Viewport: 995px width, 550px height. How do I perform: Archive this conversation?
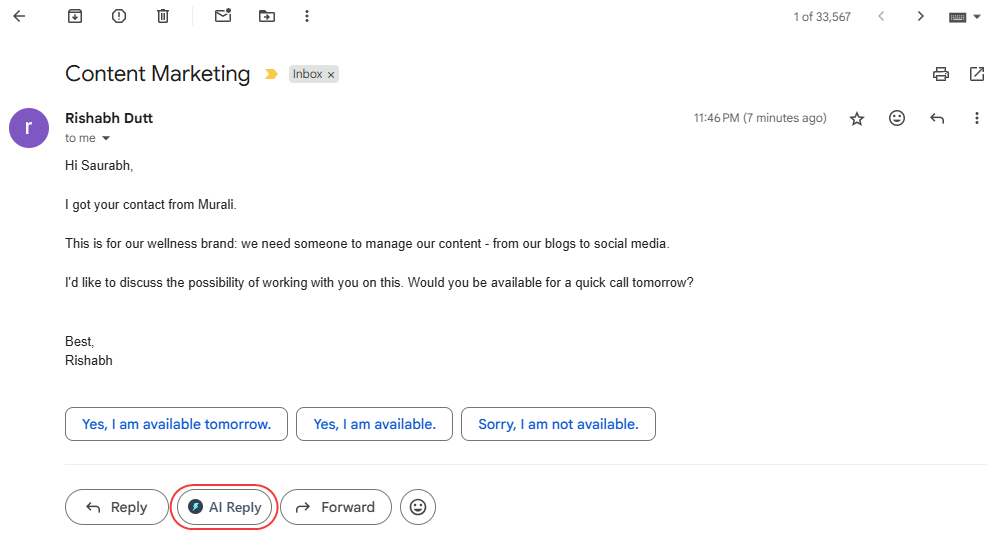(75, 16)
